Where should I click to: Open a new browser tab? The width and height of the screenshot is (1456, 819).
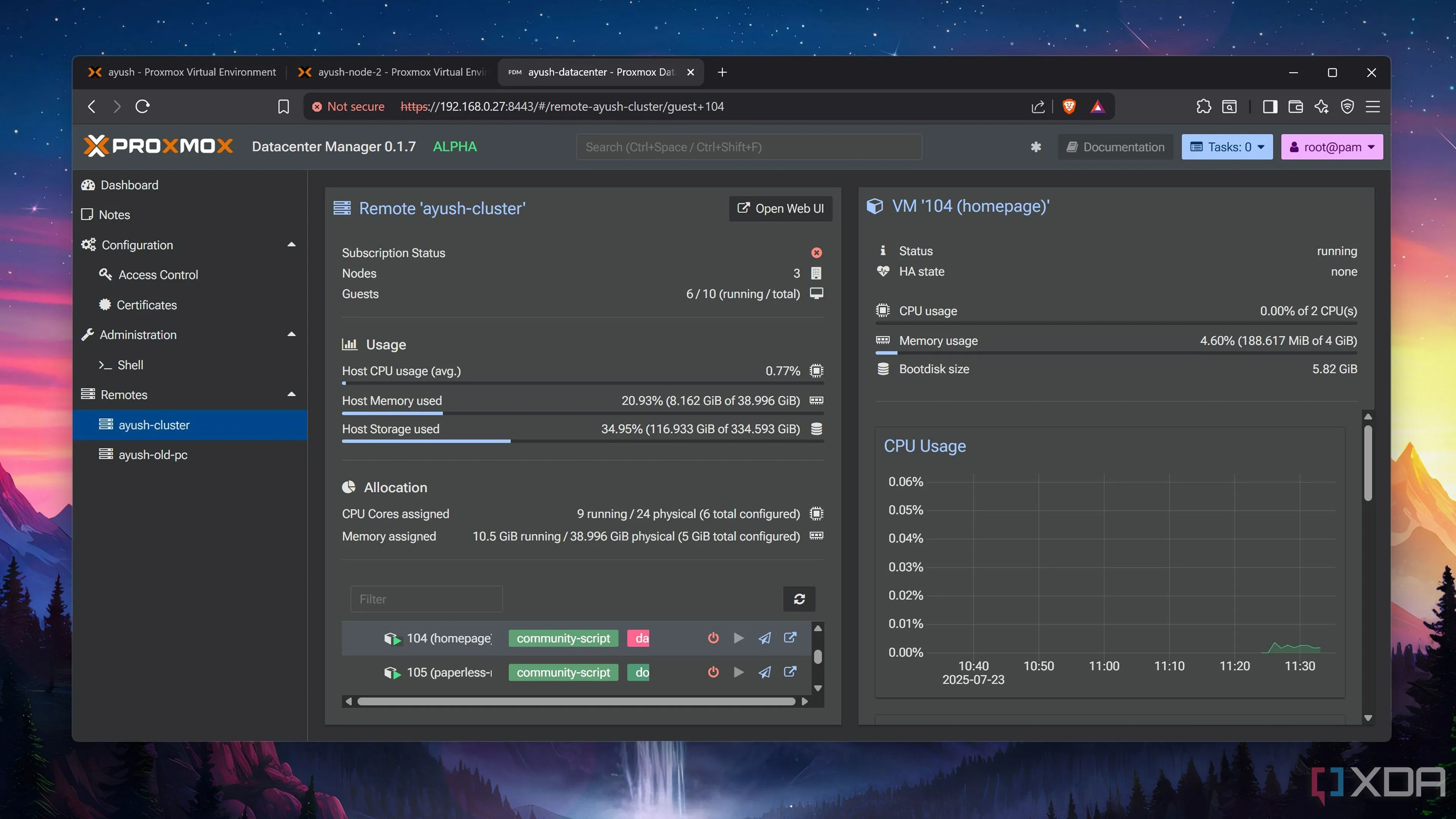tap(722, 72)
